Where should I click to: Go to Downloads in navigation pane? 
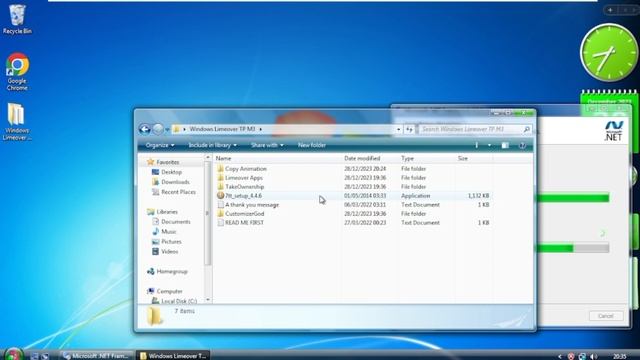click(171, 182)
